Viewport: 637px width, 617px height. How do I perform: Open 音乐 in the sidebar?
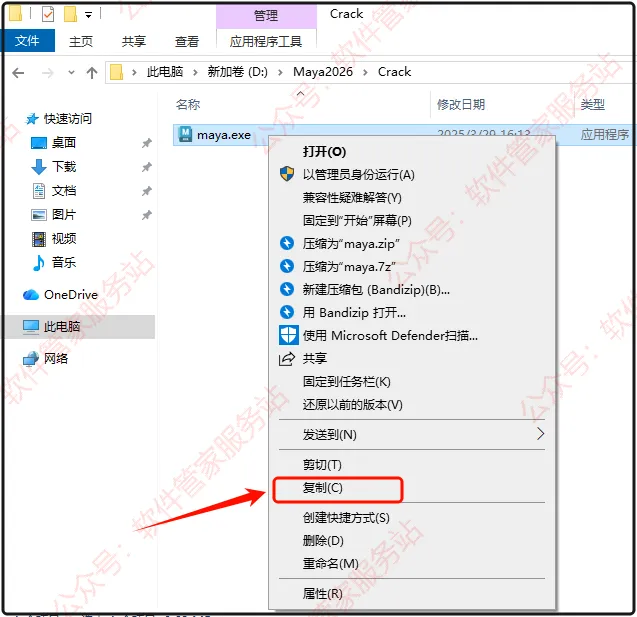pos(63,262)
